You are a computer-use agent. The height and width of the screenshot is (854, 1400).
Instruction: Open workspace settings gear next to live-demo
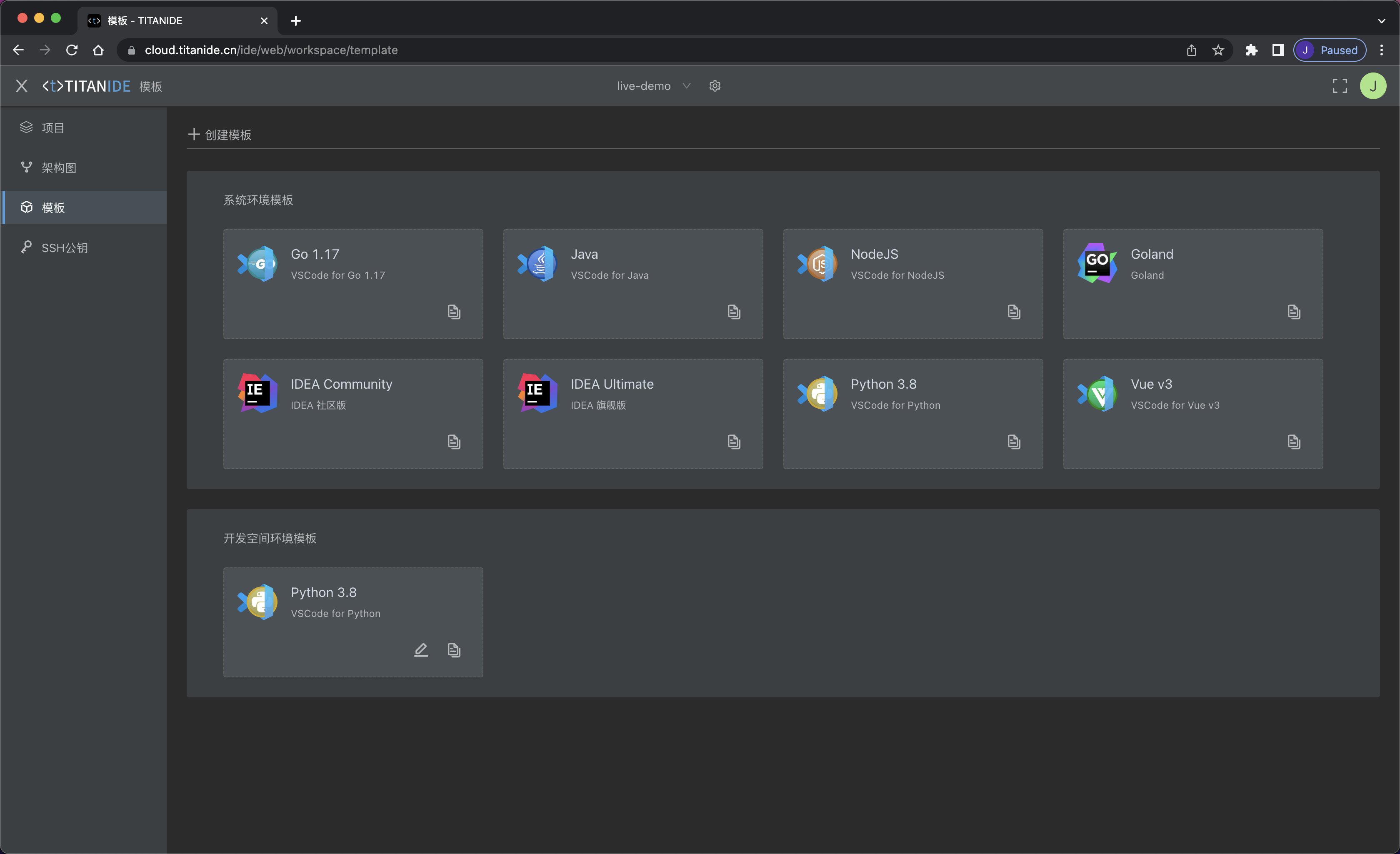(715, 86)
